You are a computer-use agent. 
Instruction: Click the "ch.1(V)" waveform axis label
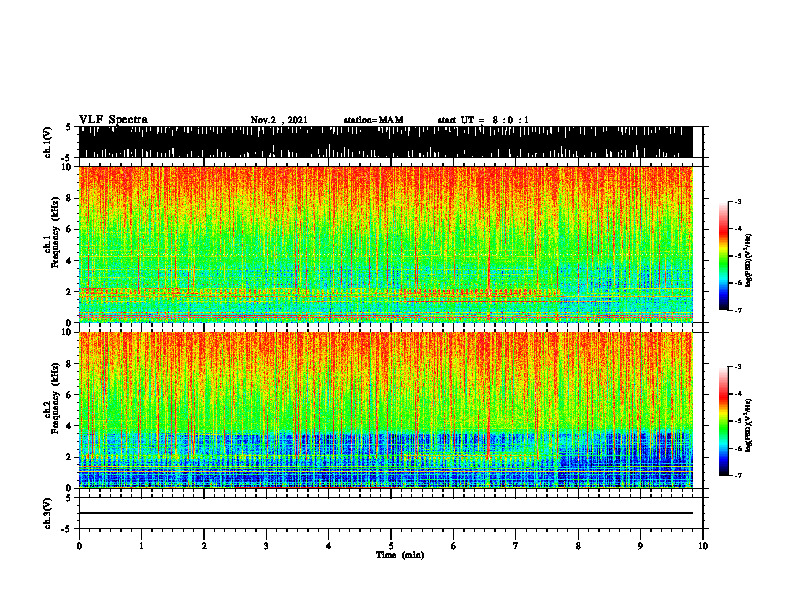coord(47,142)
